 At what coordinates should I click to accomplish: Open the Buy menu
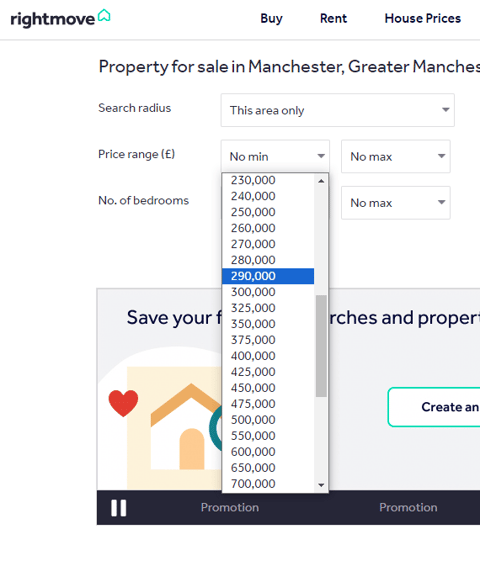[x=271, y=19]
